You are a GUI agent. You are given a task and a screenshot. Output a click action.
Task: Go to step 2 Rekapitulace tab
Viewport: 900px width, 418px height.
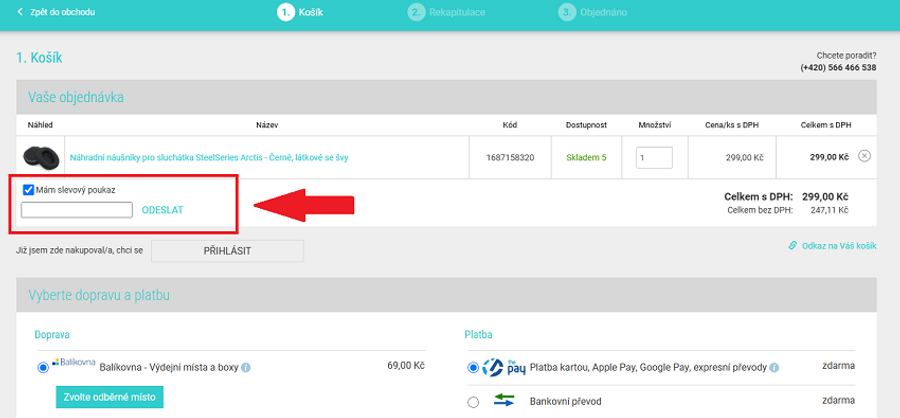448,12
